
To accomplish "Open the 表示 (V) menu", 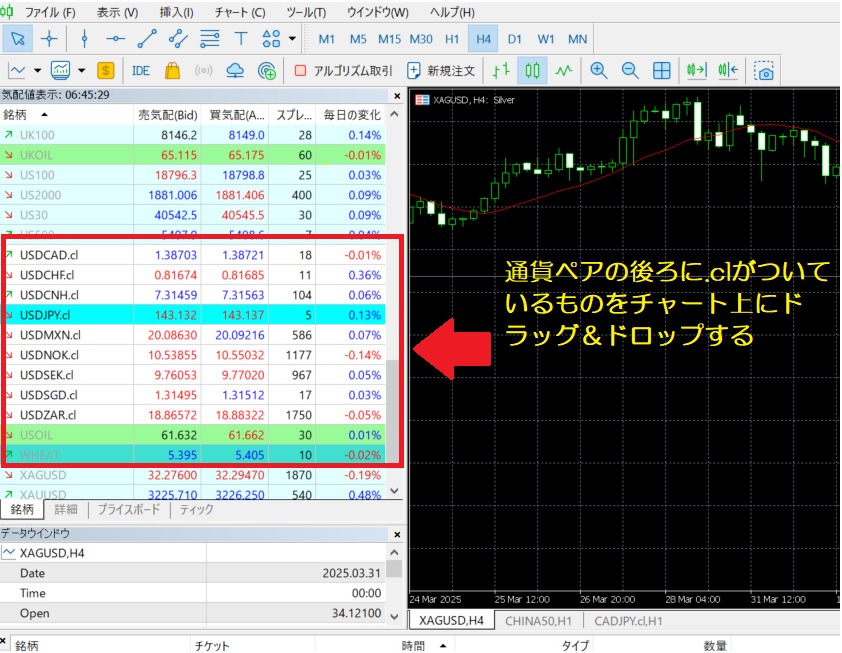I will tap(118, 12).
